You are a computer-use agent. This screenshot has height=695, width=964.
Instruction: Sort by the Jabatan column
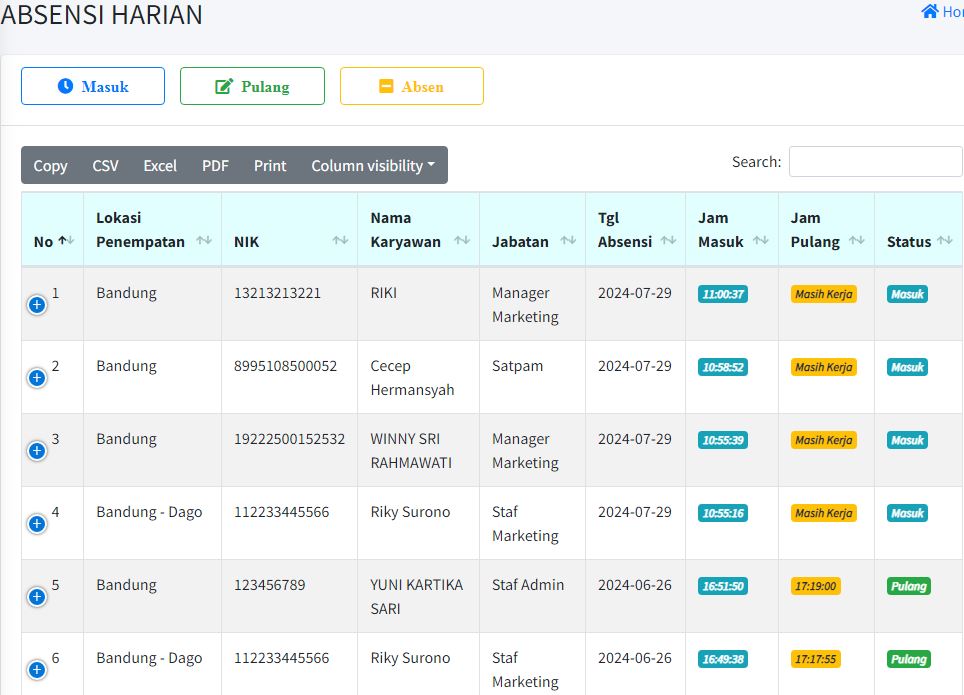(x=532, y=229)
